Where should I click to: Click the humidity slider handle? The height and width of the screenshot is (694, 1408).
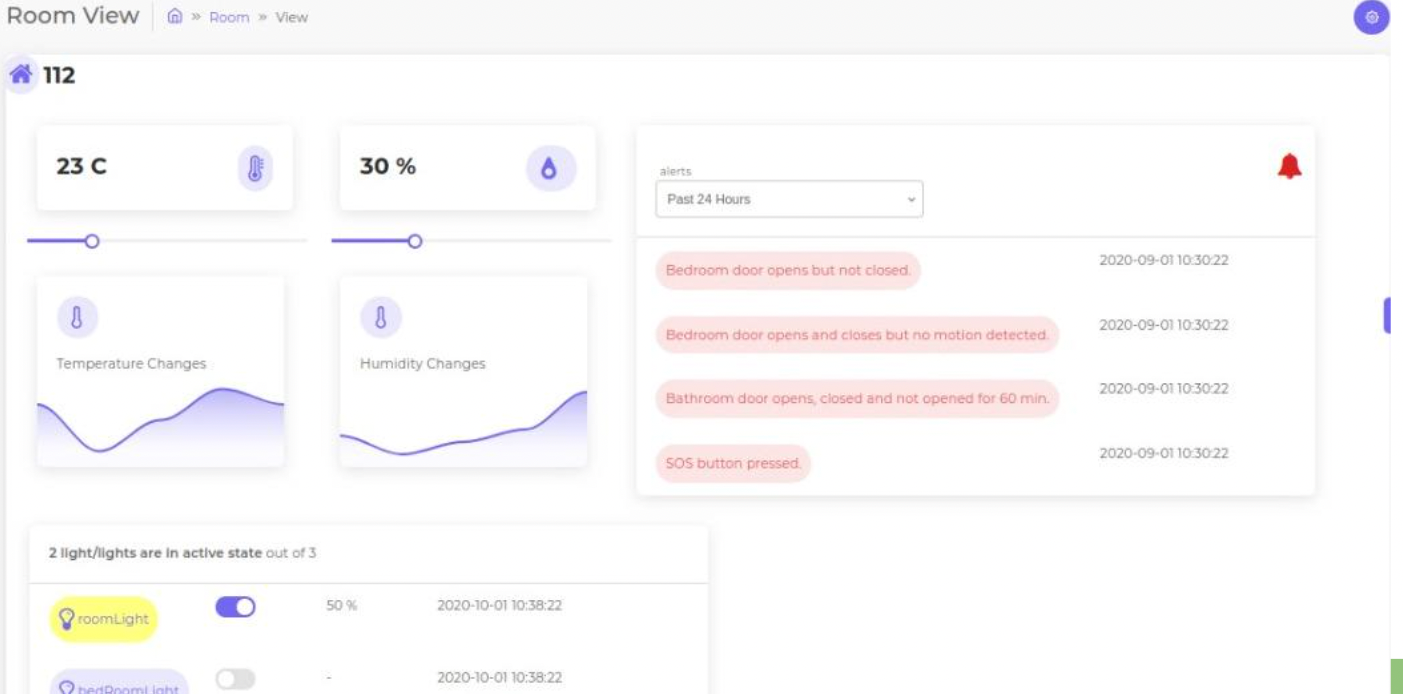click(x=415, y=241)
